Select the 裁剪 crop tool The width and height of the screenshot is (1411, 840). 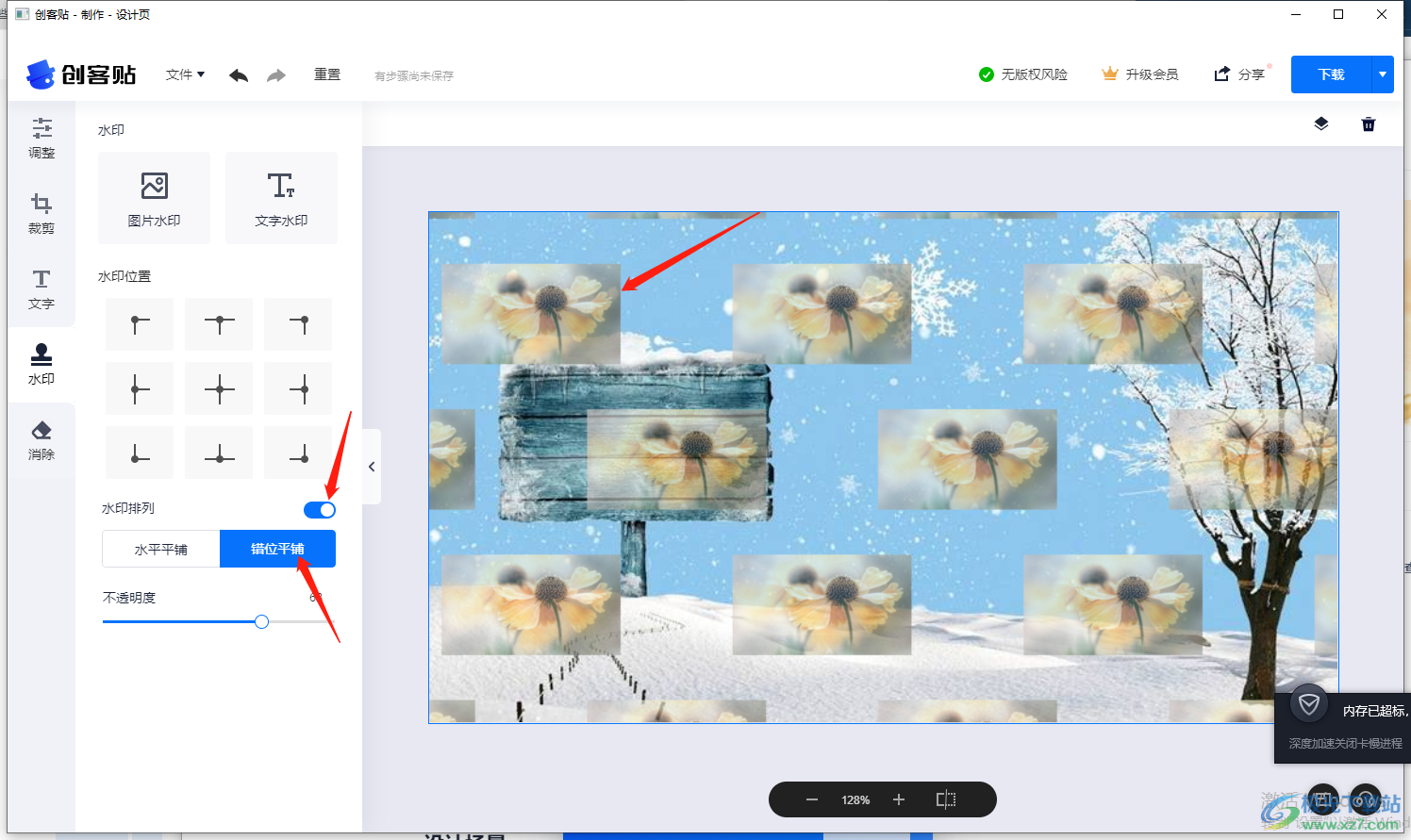(x=41, y=213)
